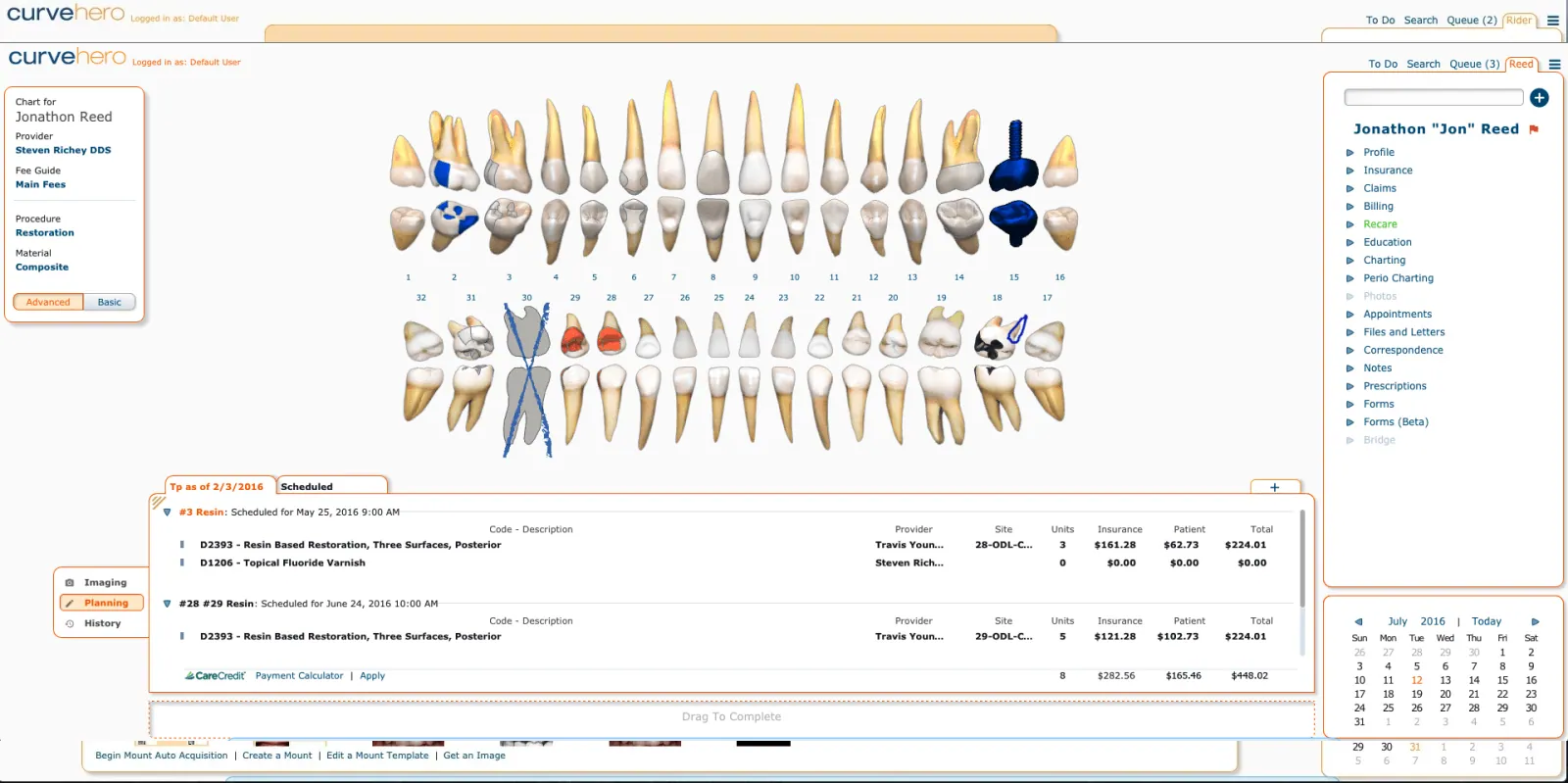Select July 12 in the calendar
The width and height of the screenshot is (1568, 783).
click(x=1416, y=680)
